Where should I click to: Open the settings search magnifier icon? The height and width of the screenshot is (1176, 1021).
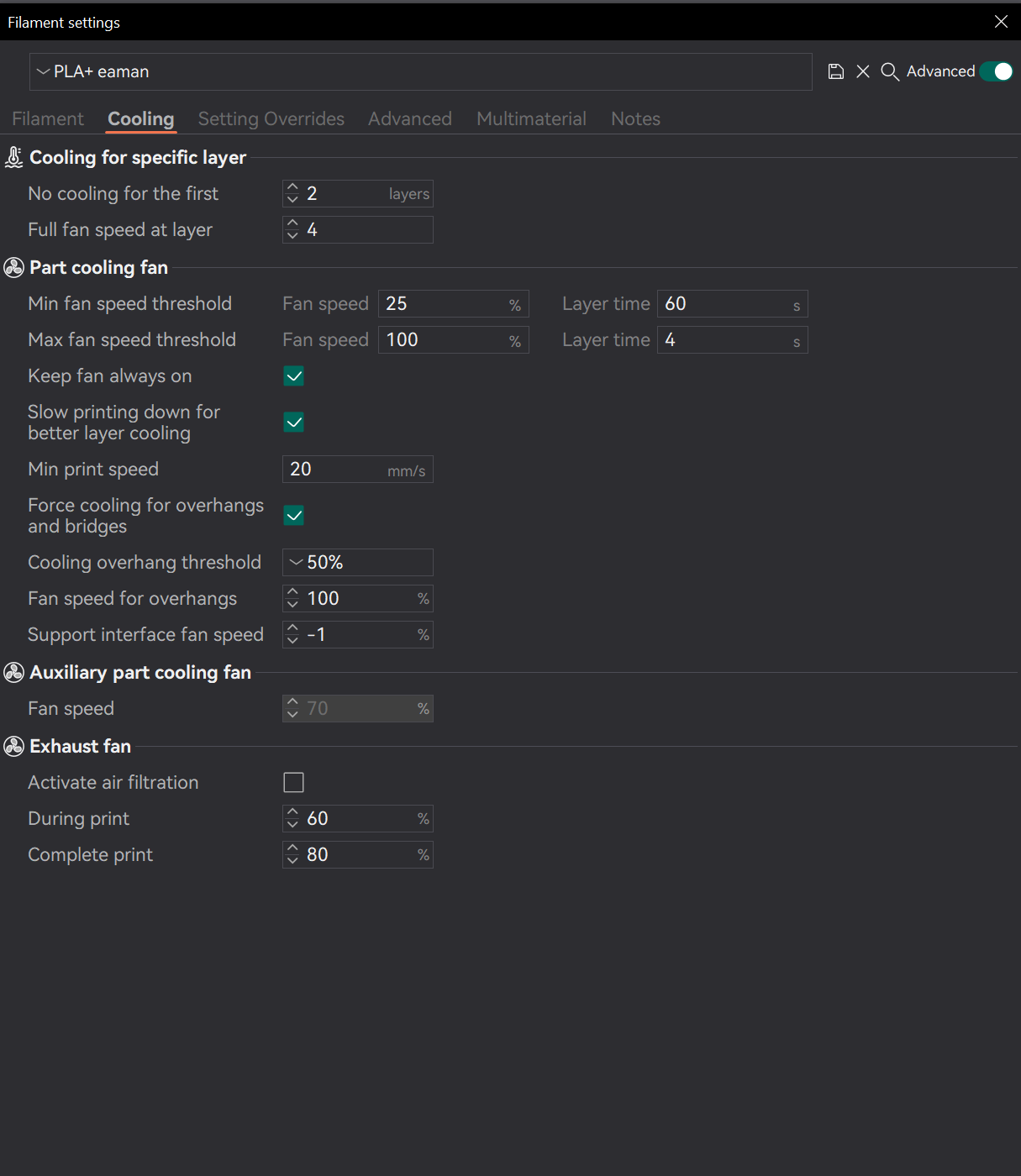coord(889,71)
